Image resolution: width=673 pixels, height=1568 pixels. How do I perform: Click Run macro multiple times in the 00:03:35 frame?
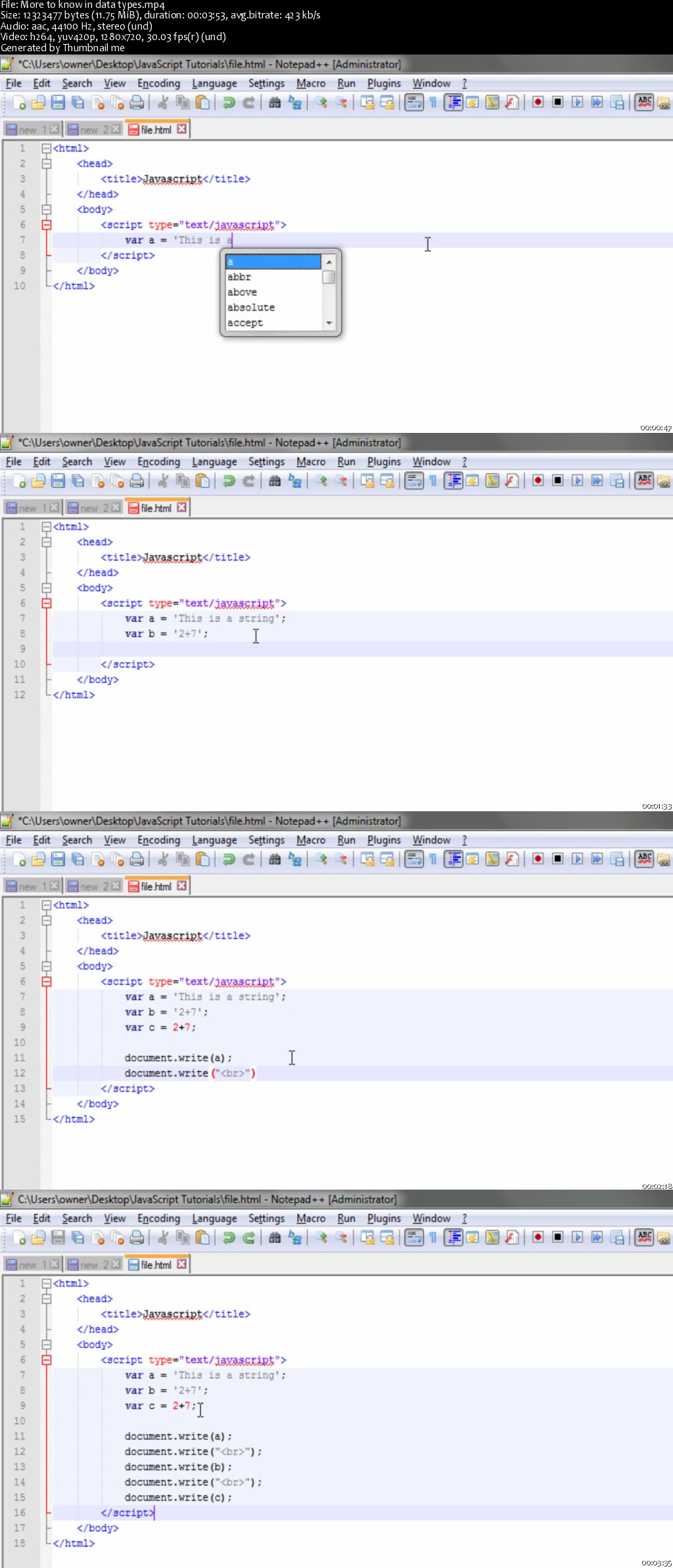tap(597, 1238)
